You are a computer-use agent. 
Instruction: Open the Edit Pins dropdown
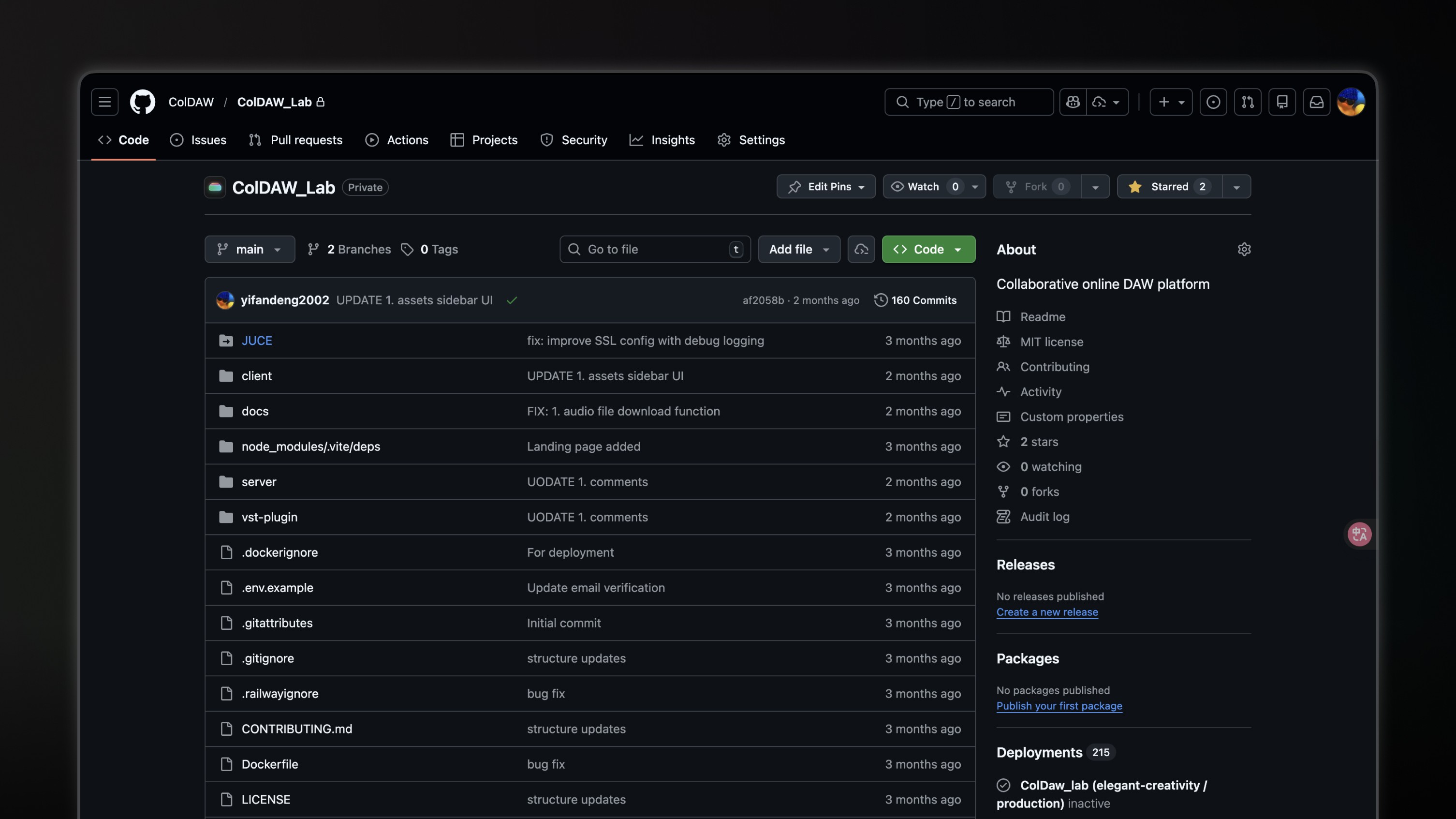826,187
